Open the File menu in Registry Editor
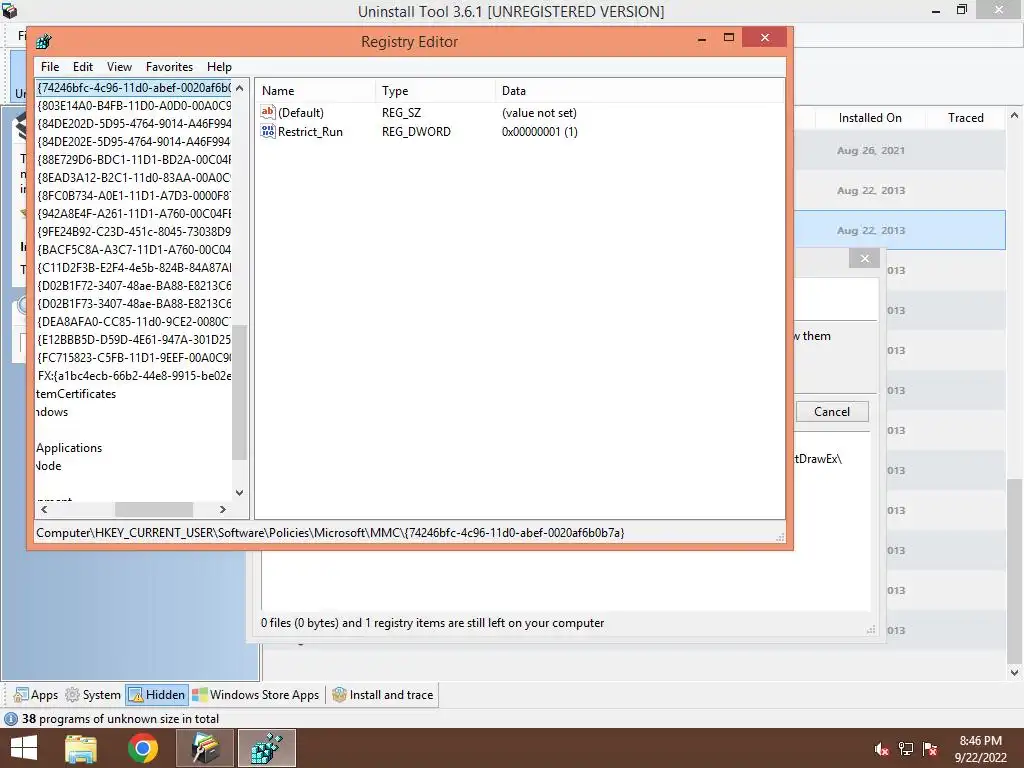This screenshot has width=1024, height=768. coord(50,67)
